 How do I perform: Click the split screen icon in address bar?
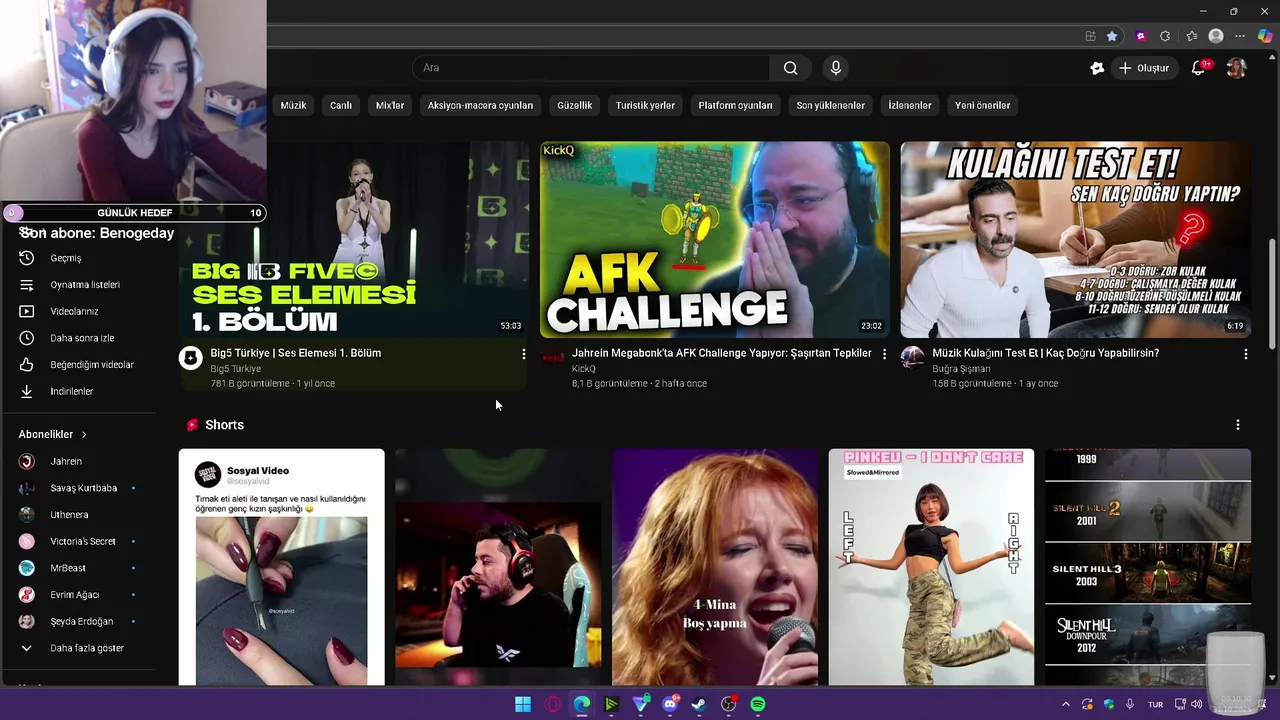pyautogui.click(x=1090, y=36)
